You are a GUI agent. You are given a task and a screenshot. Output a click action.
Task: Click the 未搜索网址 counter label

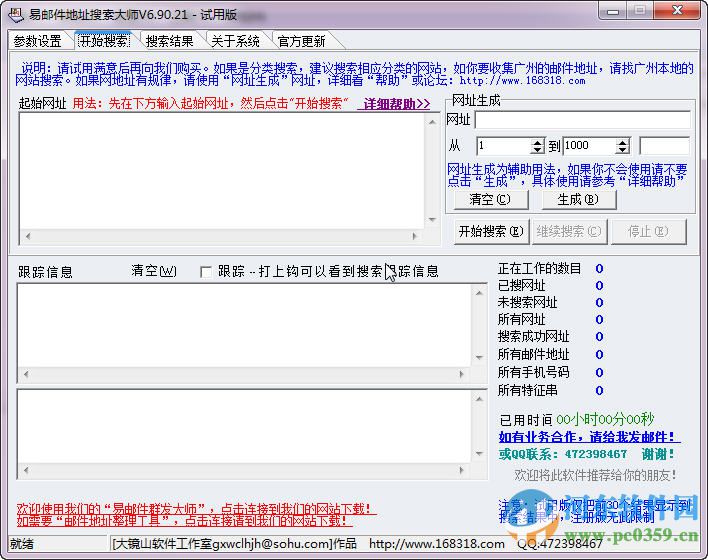point(527,302)
